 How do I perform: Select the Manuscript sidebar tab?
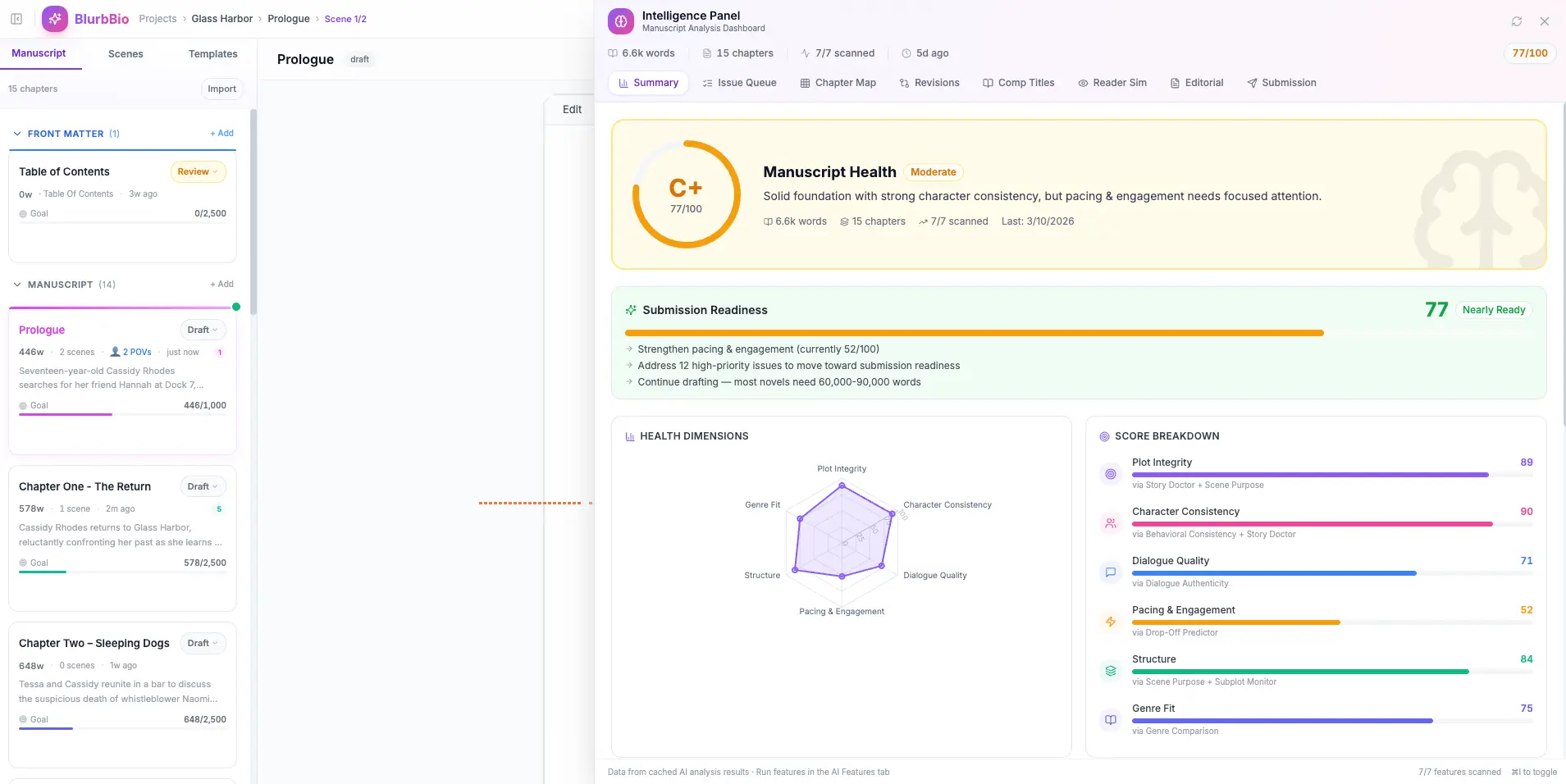point(39,53)
